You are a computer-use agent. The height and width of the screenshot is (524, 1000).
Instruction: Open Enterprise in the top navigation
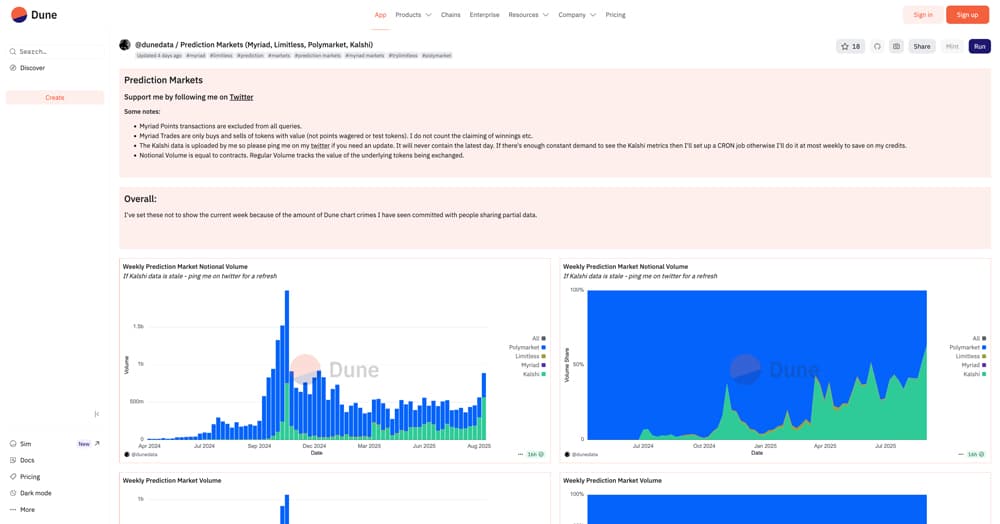coord(484,15)
